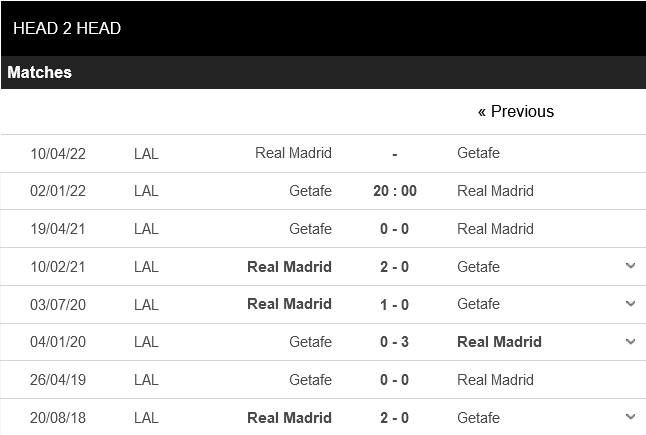Click the 20 : 00 kickoff time
Image resolution: width=646 pixels, height=435 pixels.
[394, 191]
